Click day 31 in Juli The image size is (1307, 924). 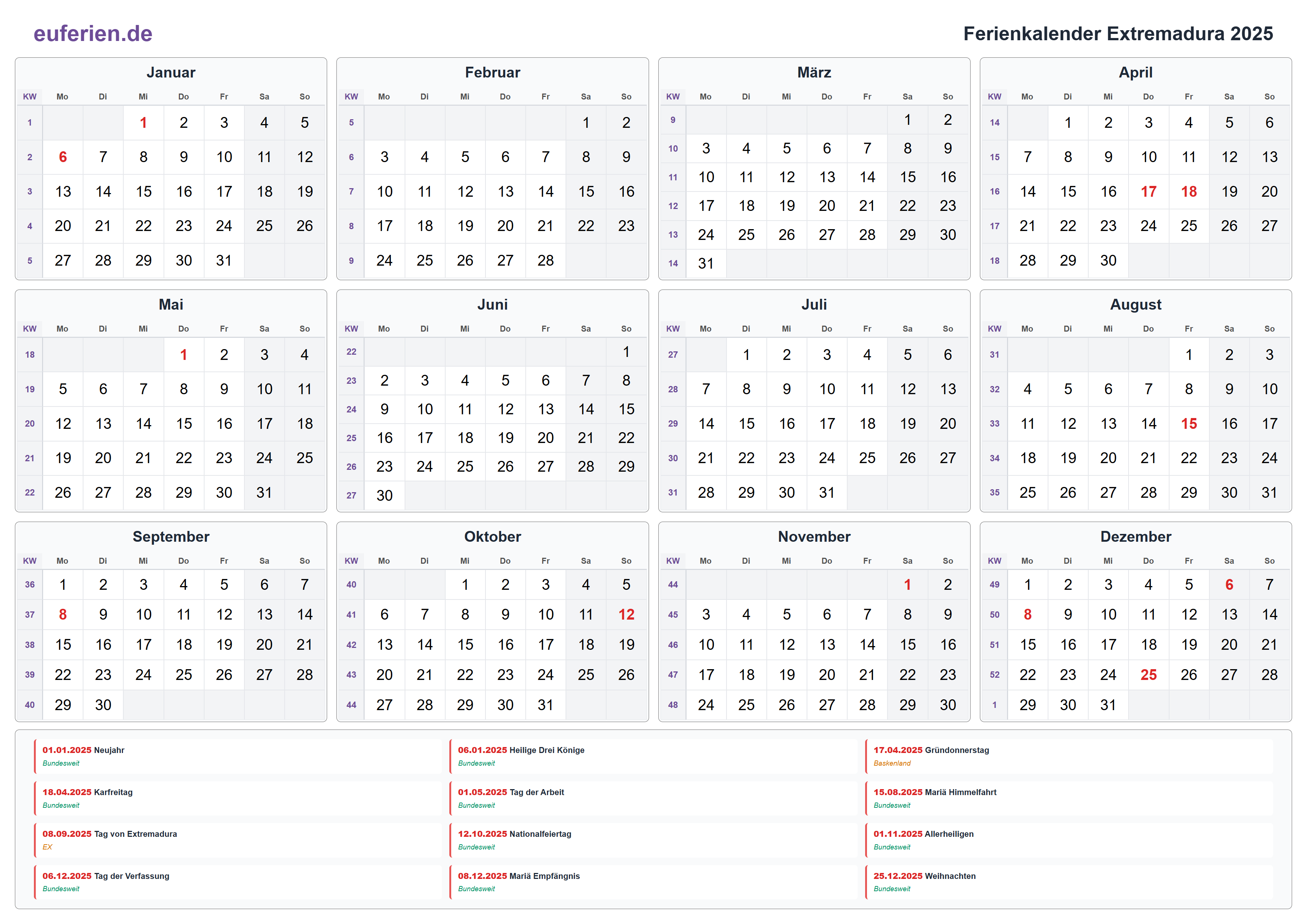(x=826, y=493)
